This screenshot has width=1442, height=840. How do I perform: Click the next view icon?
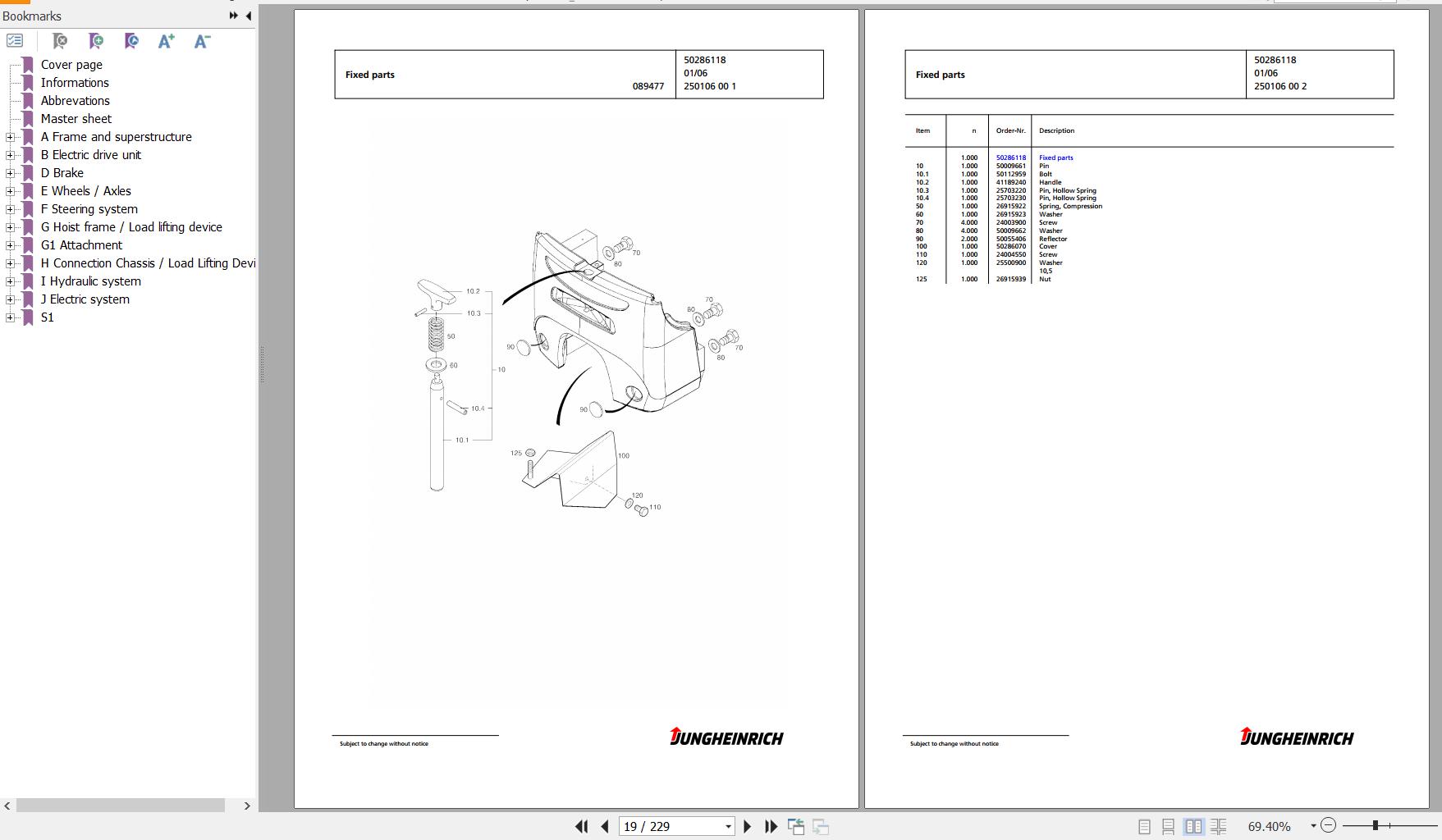pos(821,827)
